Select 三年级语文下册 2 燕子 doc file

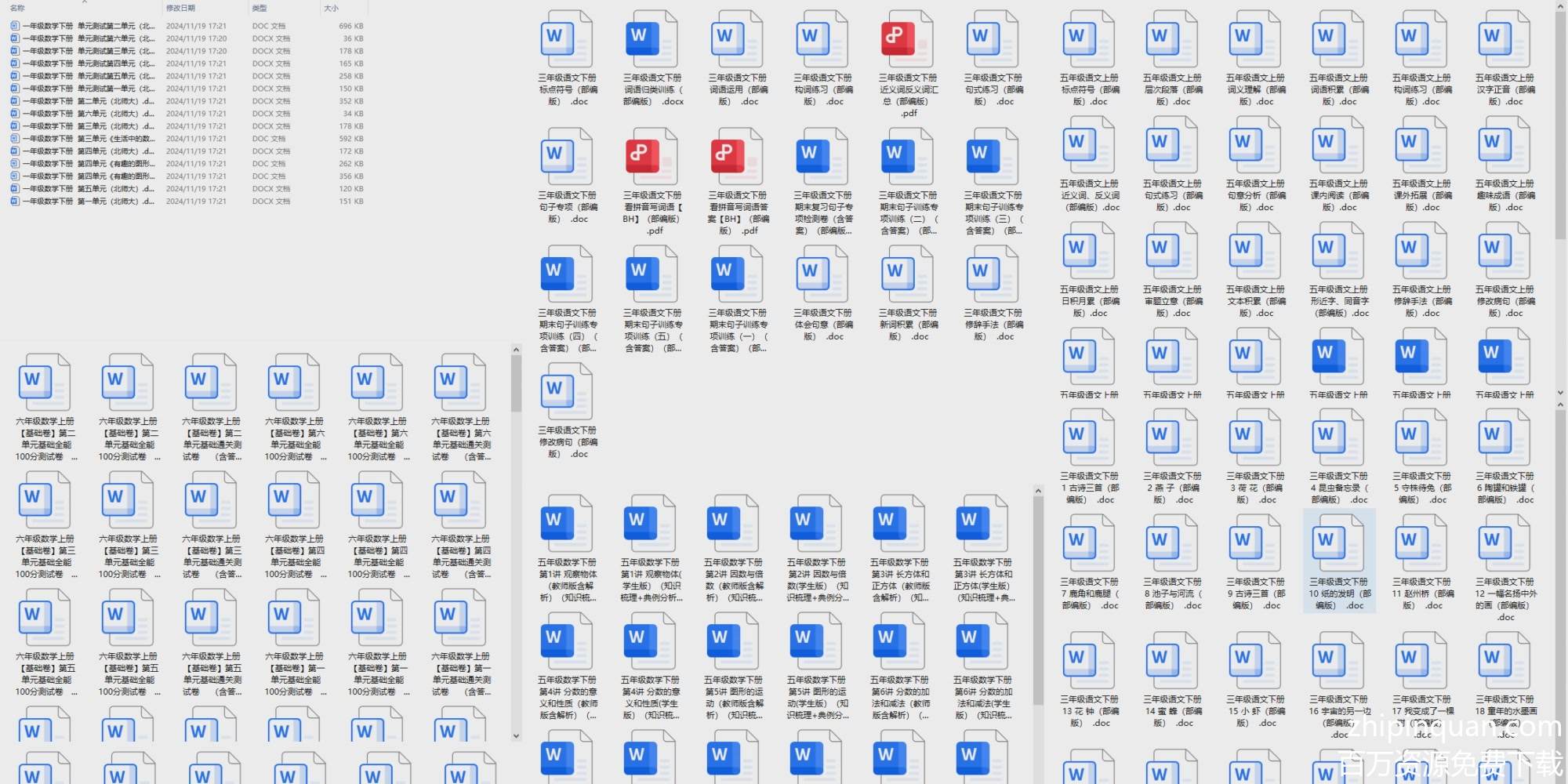(x=1172, y=458)
